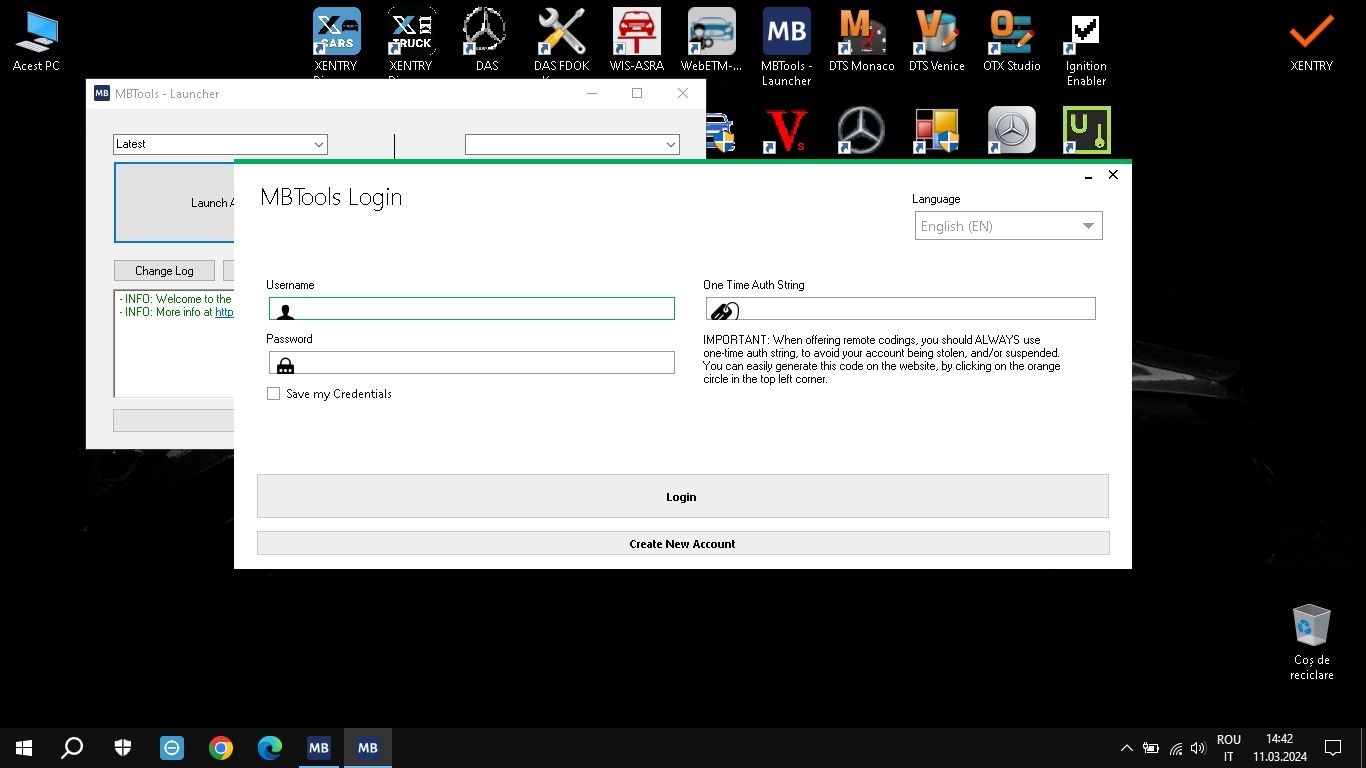Click Create New Account button
Viewport: 1366px width, 768px height.
point(682,543)
